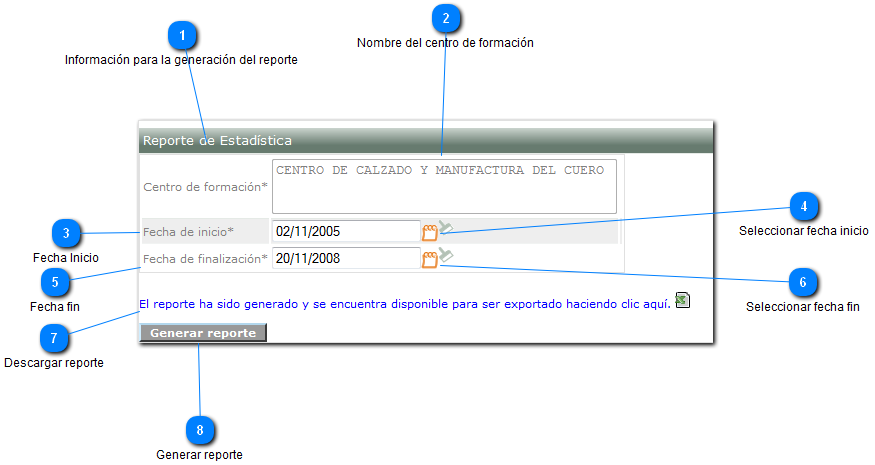The image size is (875, 465).
Task: Click the 'Centro de formación*' label
Action: tap(205, 187)
